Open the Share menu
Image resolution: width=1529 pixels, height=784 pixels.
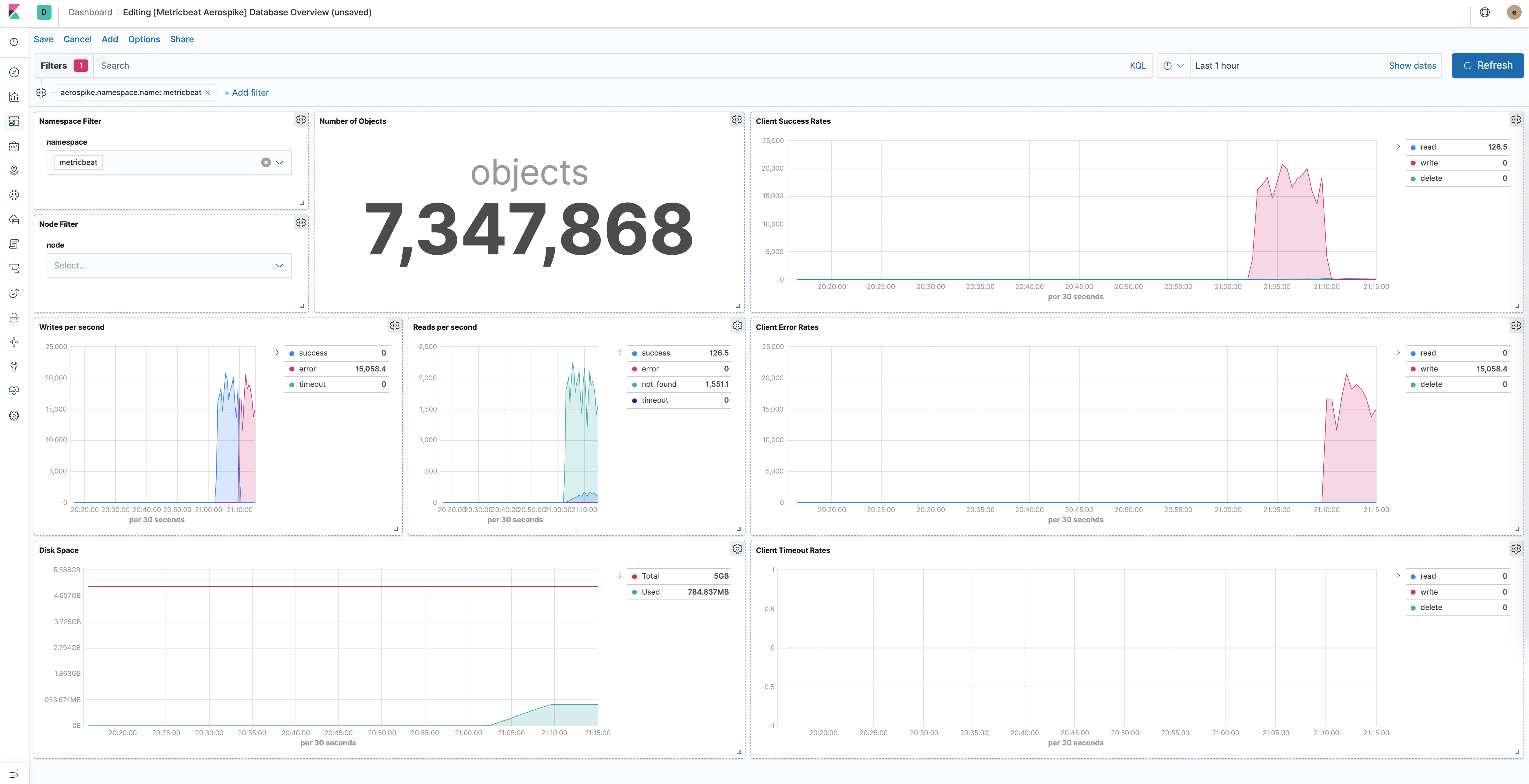[182, 39]
